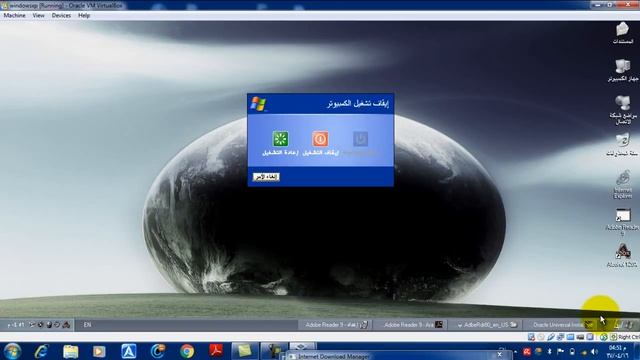The height and width of the screenshot is (360, 640).
Task: Click the Bluetooth tray icon
Action: click(x=549, y=351)
